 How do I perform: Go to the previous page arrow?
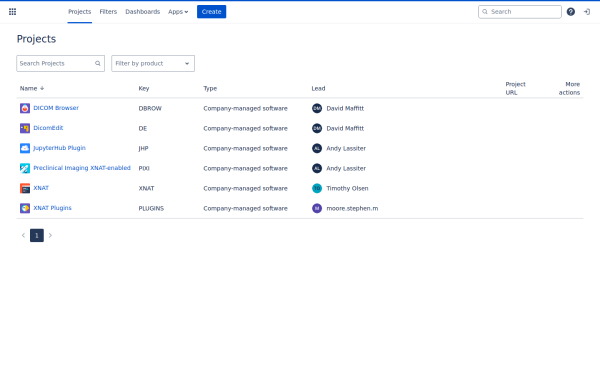pos(23,235)
